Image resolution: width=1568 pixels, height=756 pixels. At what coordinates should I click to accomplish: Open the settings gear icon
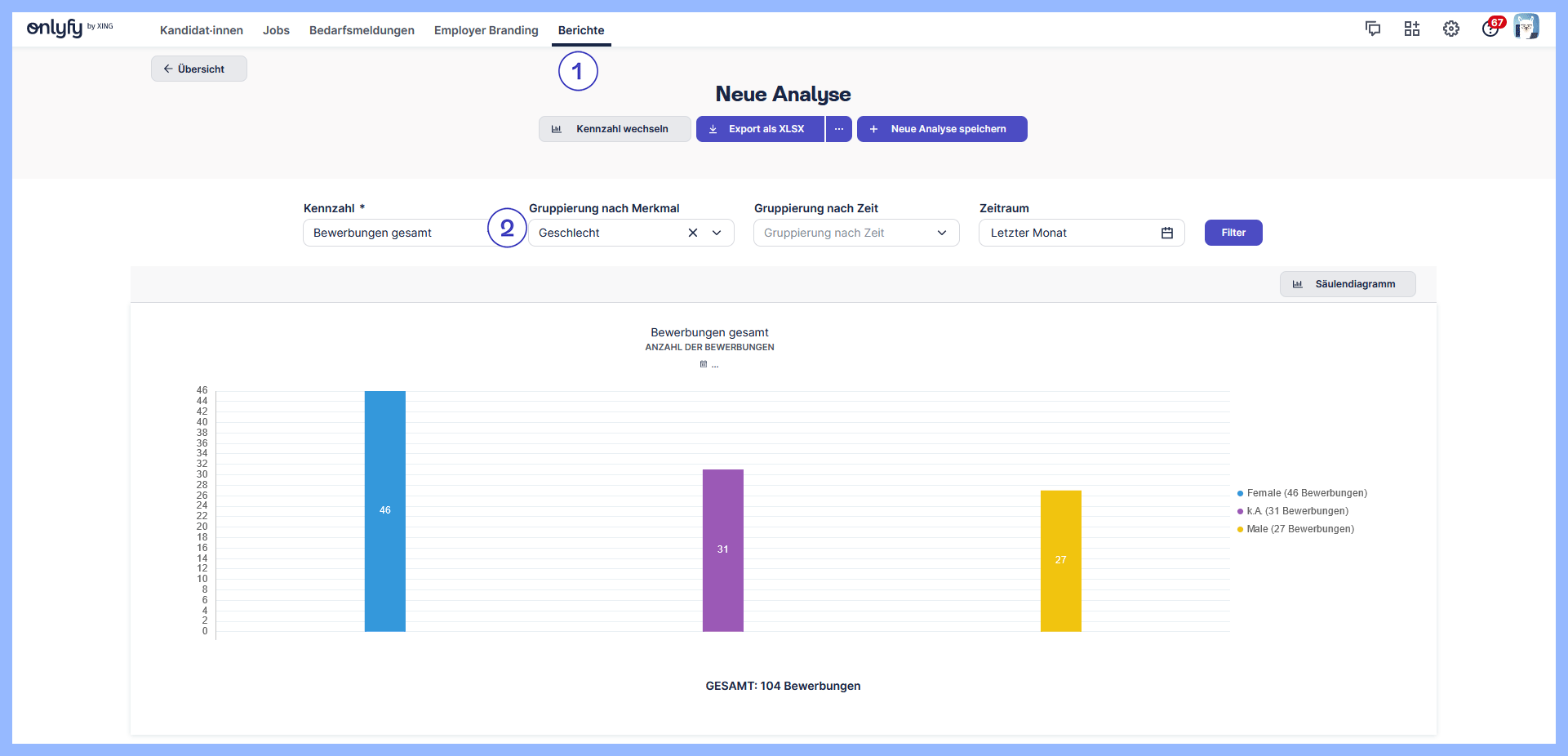1451,29
